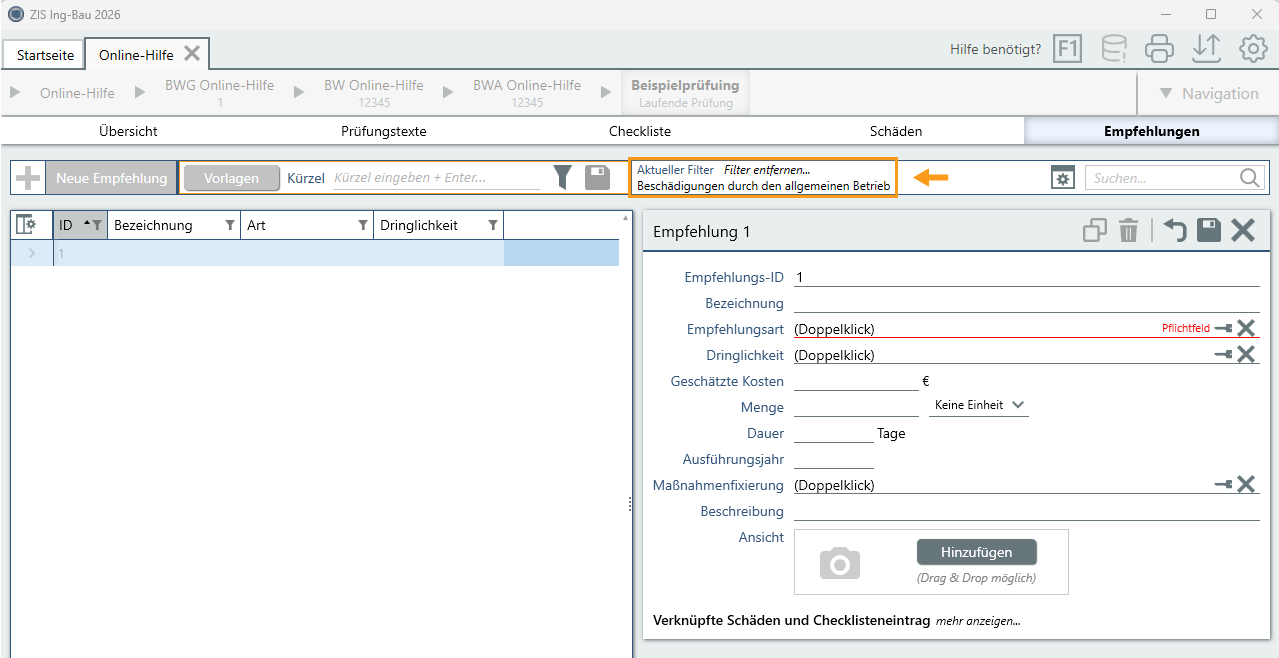The height and width of the screenshot is (658, 1279).
Task: Clear the Empfehlungsart field with X
Action: point(1246,328)
